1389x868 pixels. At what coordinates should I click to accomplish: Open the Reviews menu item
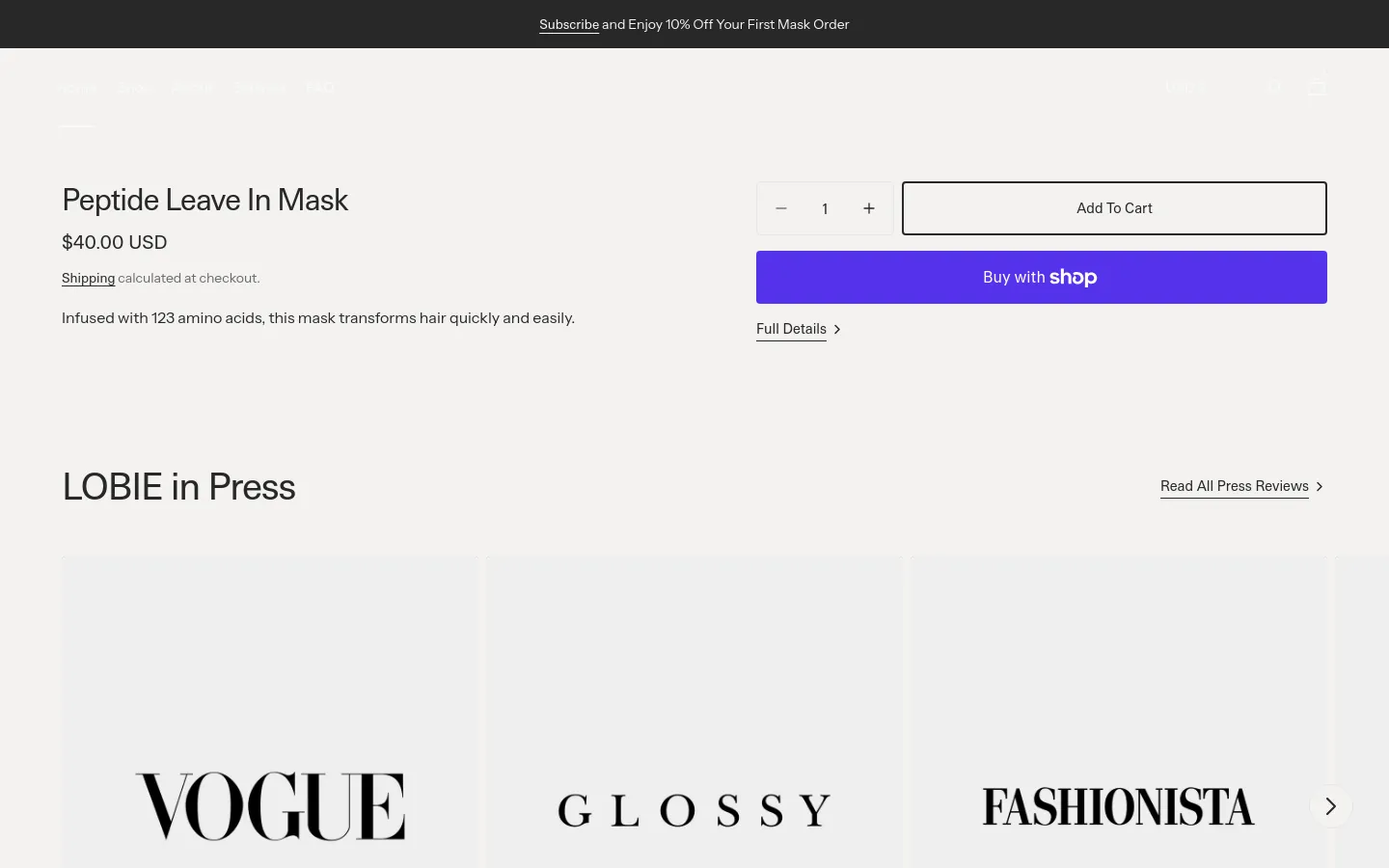click(259, 88)
